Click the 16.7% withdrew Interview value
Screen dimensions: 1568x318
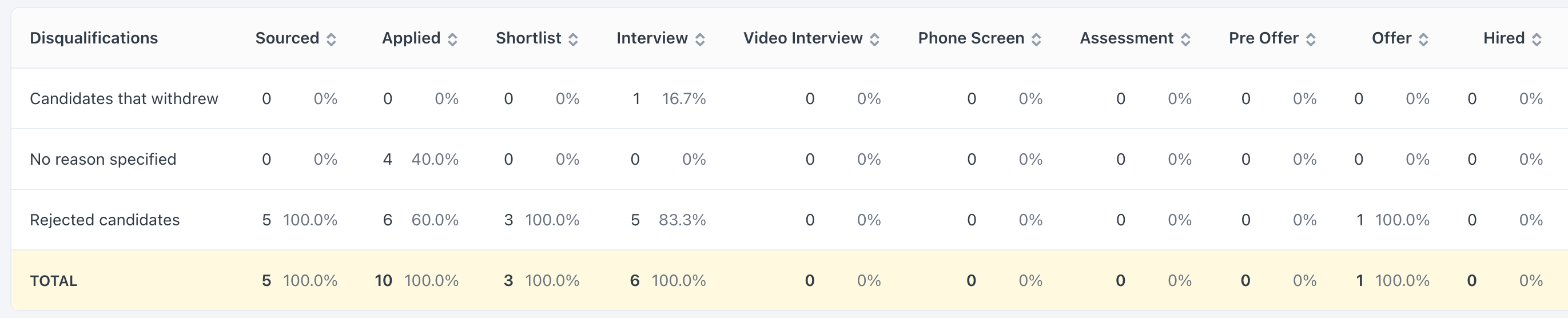(x=683, y=99)
